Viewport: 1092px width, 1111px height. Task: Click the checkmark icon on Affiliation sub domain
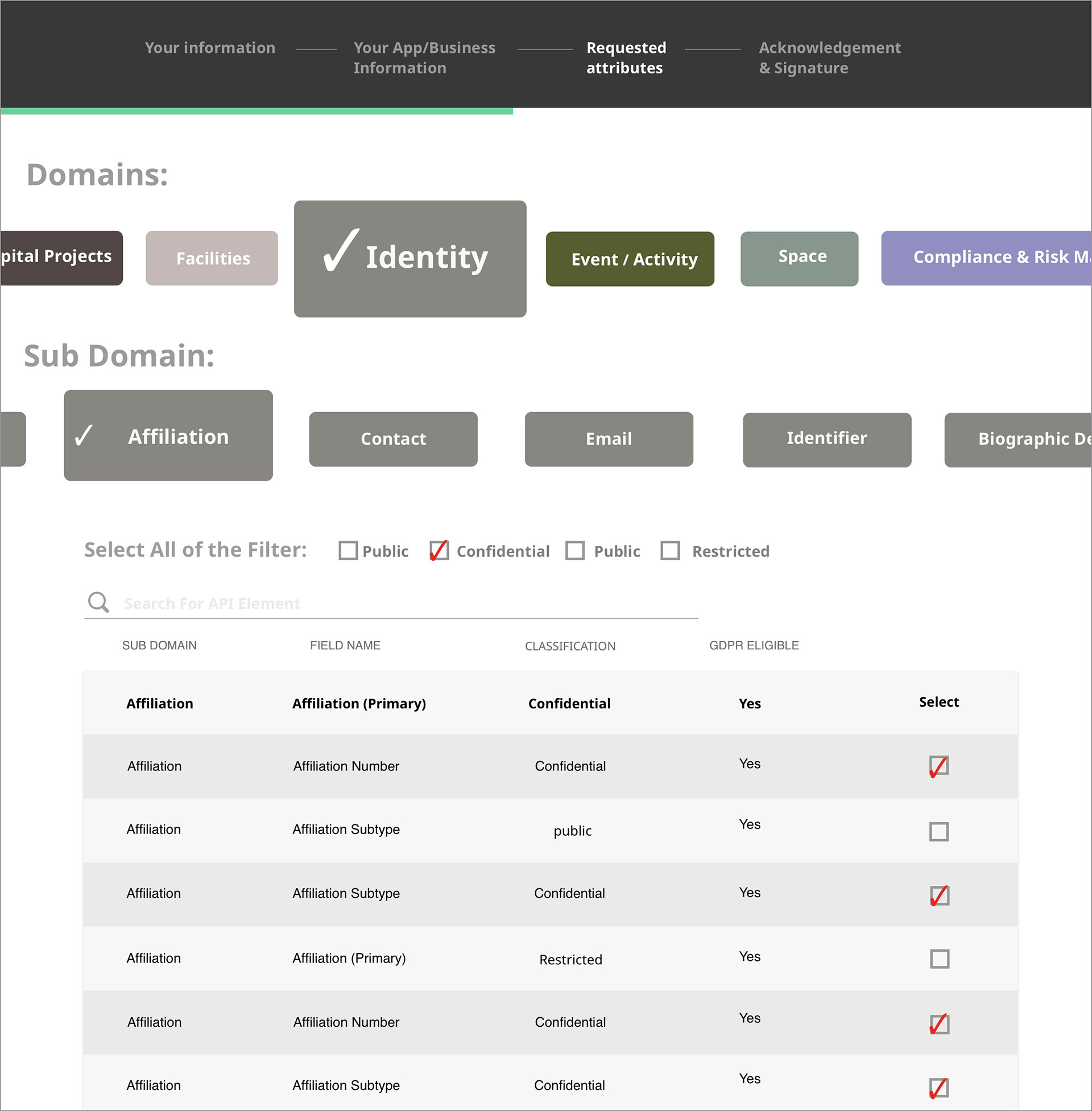[x=84, y=435]
